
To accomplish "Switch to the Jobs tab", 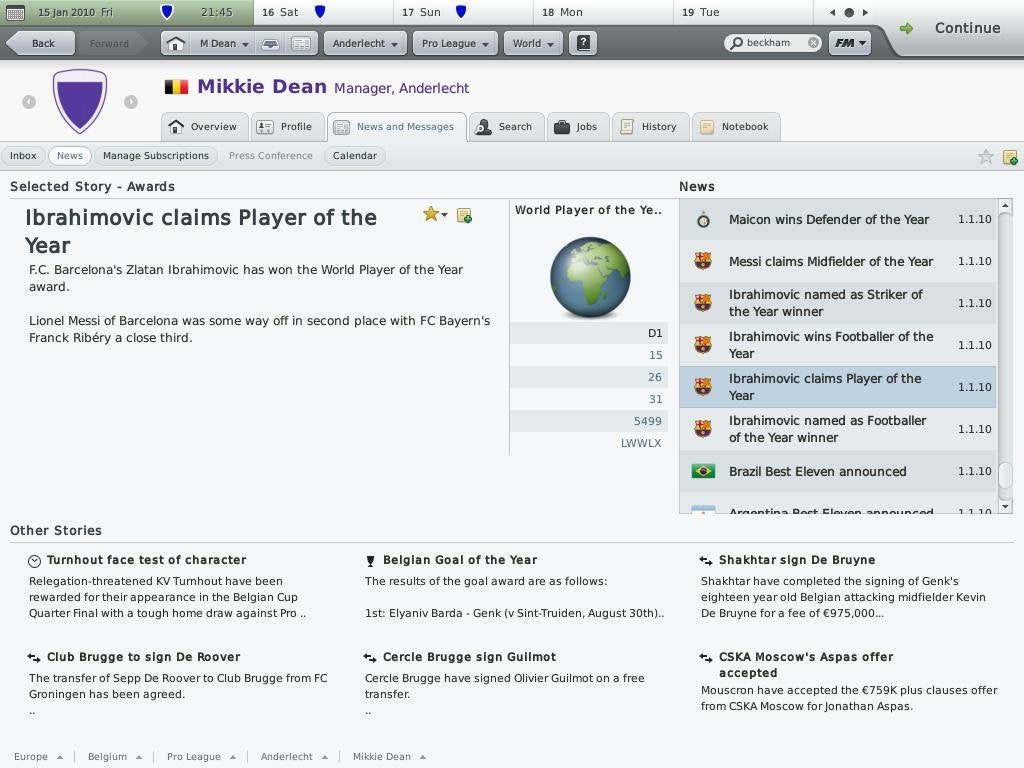I will tap(576, 127).
